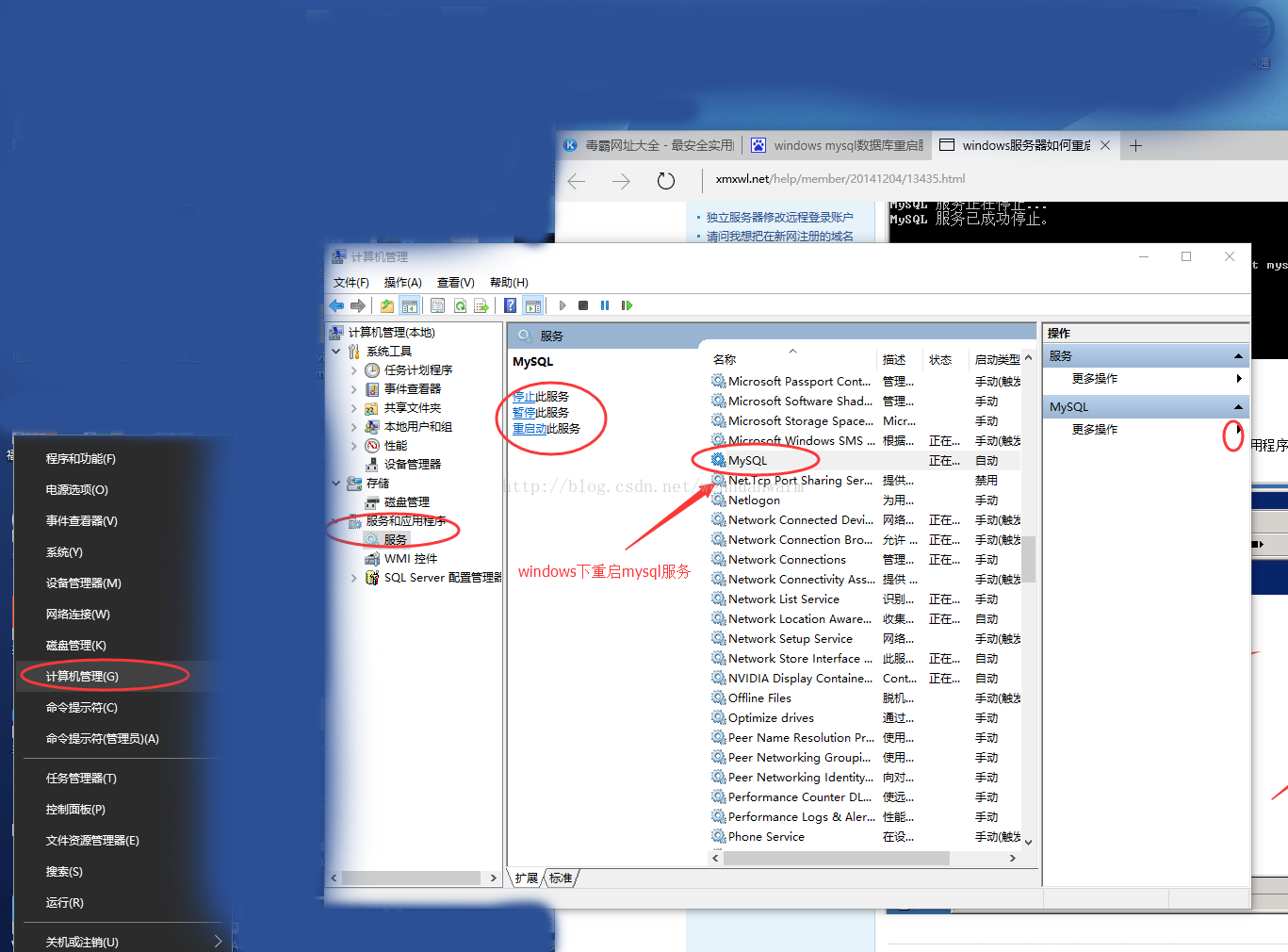Click the browser address bar URL
Image resolution: width=1288 pixels, height=952 pixels.
click(x=840, y=179)
